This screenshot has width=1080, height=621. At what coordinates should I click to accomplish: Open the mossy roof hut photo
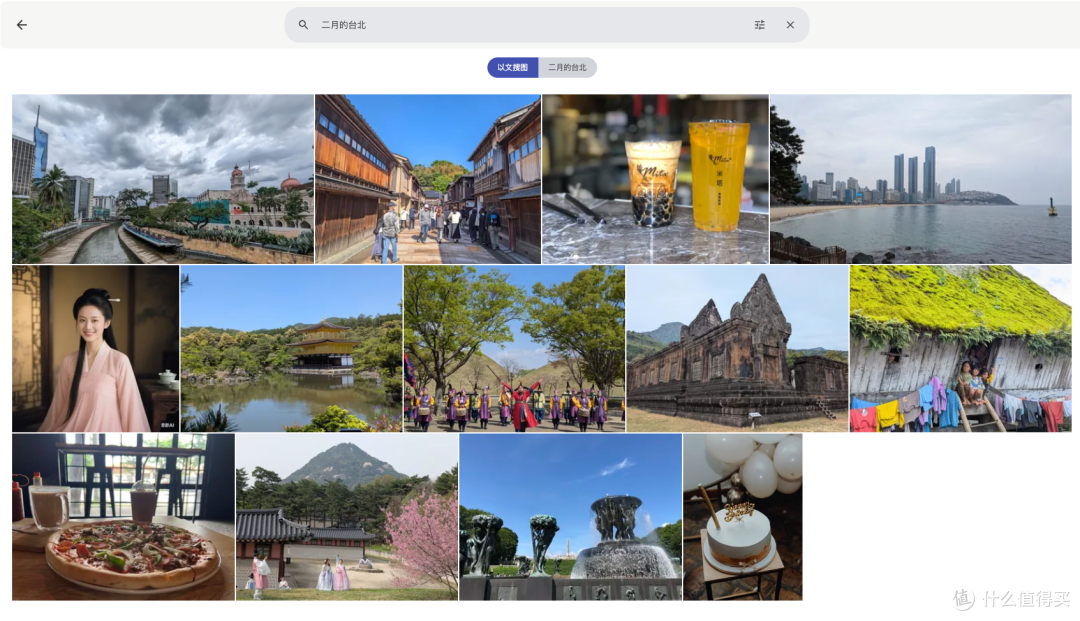pos(960,348)
